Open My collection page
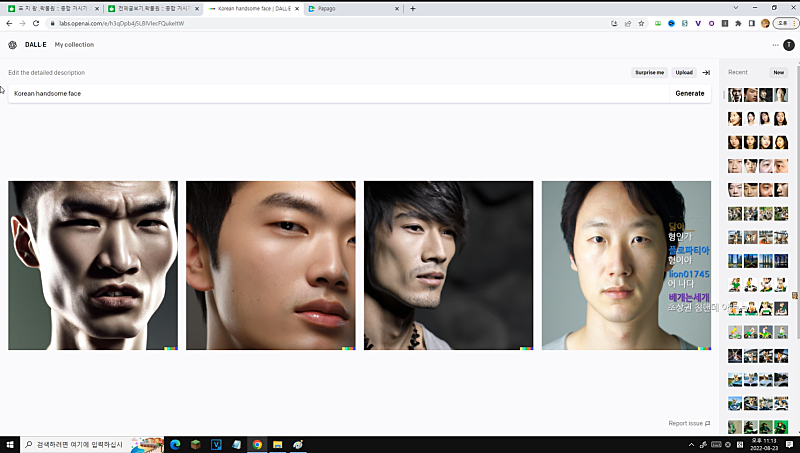Screen dimensions: 800x453 click(x=74, y=45)
